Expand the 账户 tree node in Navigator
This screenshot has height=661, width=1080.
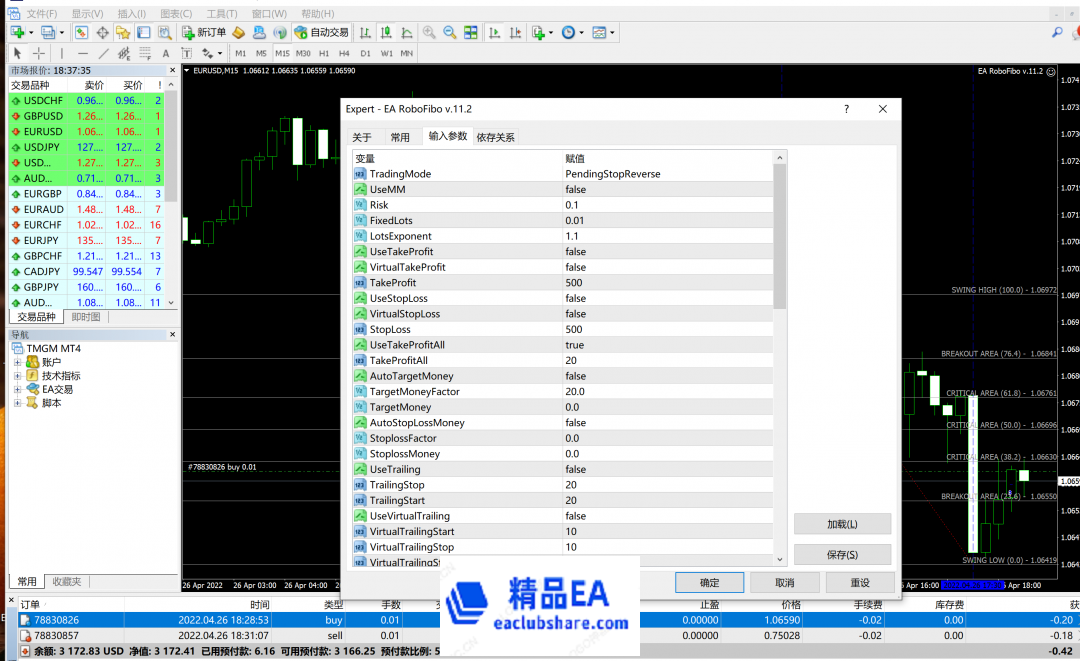(17, 362)
